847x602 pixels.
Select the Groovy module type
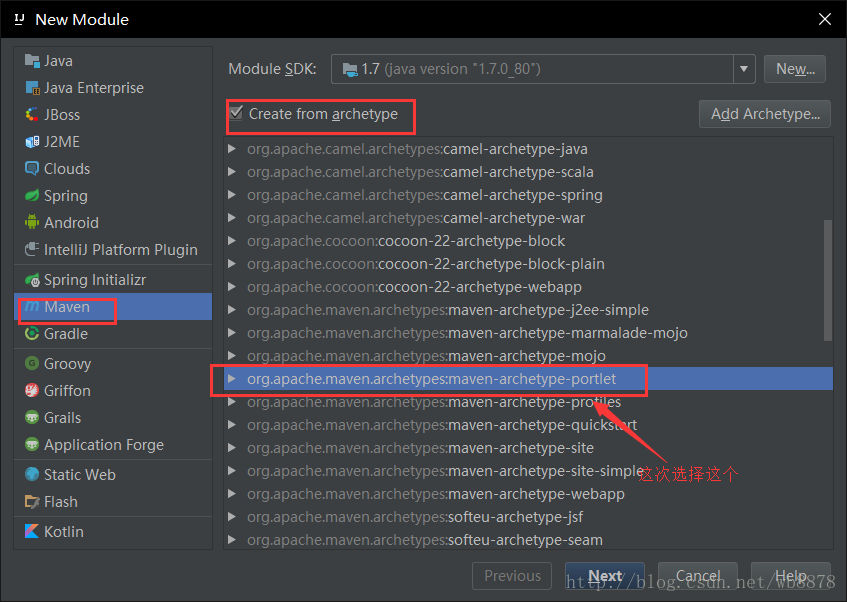tap(113, 363)
